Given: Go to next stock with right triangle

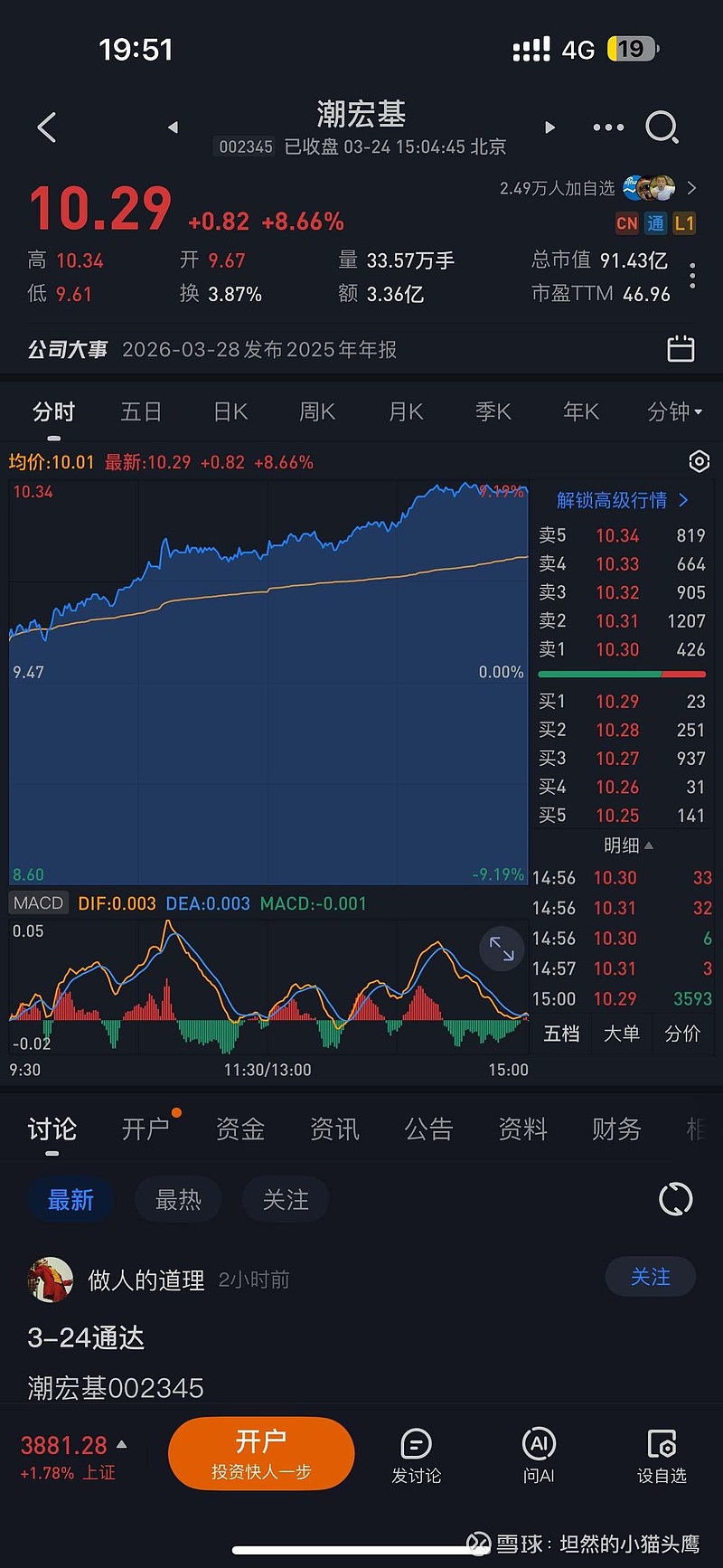Looking at the screenshot, I should click(549, 128).
